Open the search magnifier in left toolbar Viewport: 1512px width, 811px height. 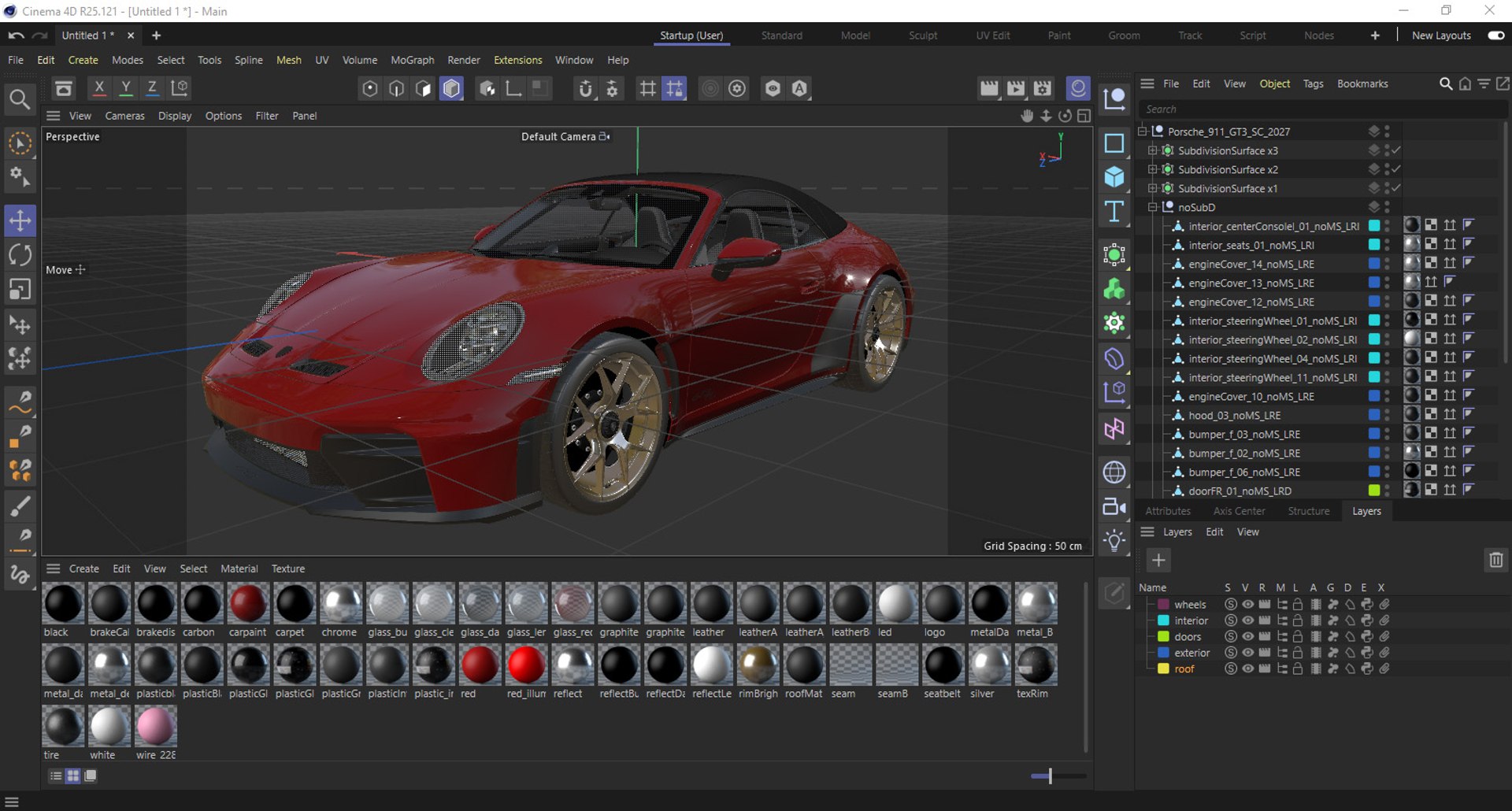(x=20, y=99)
